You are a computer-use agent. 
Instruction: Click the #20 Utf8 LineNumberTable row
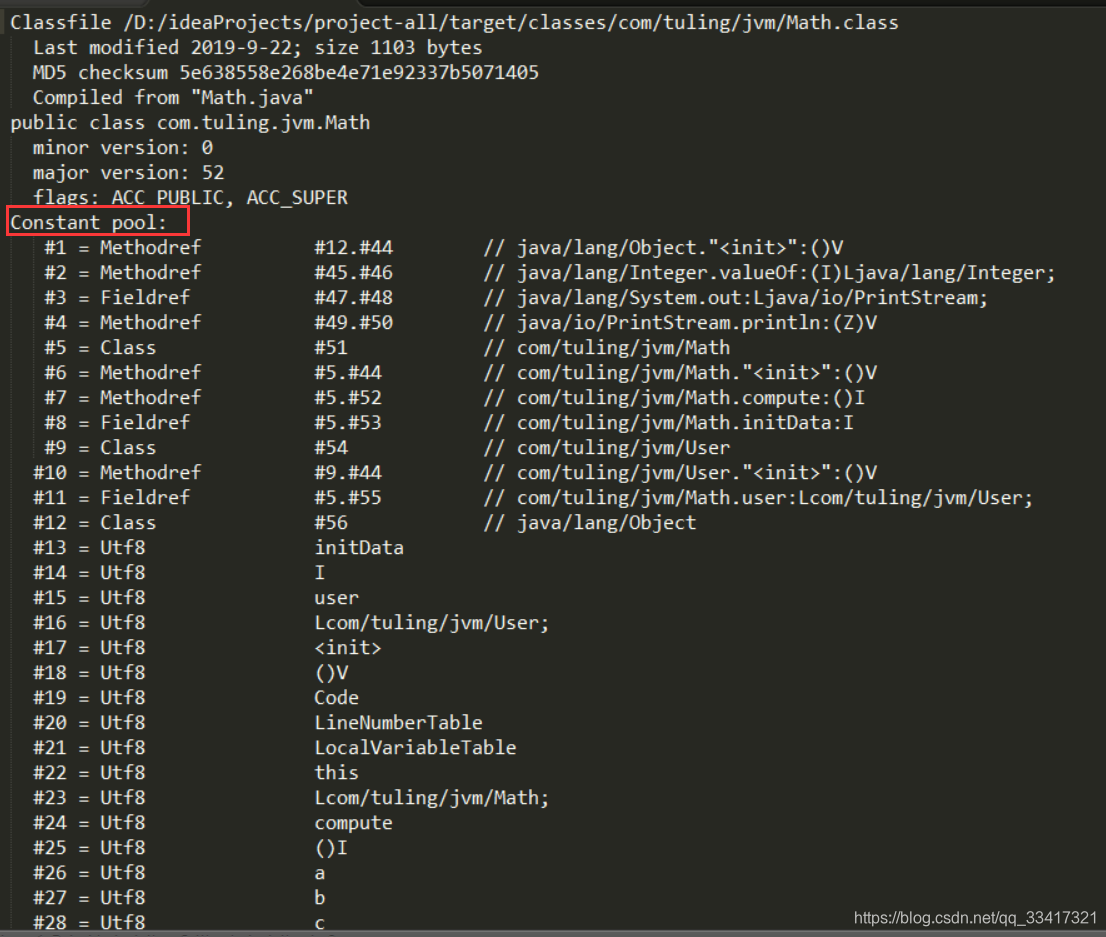(x=257, y=723)
